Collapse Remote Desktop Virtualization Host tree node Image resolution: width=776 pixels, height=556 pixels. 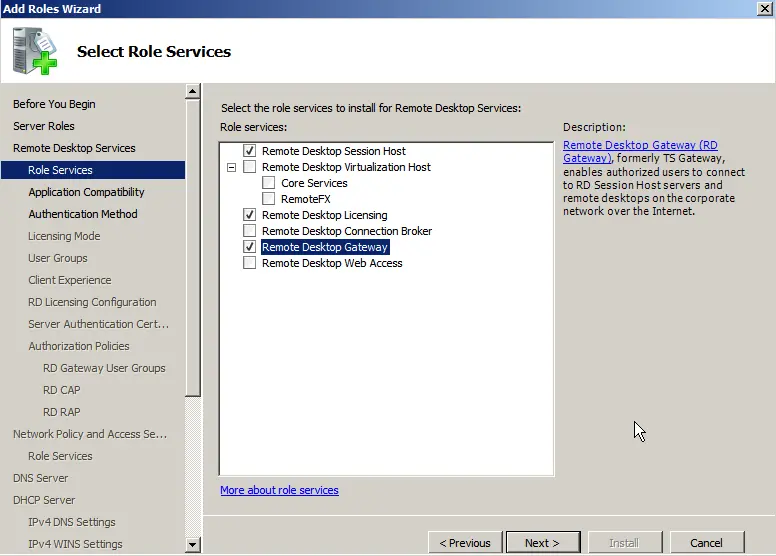tap(232, 167)
